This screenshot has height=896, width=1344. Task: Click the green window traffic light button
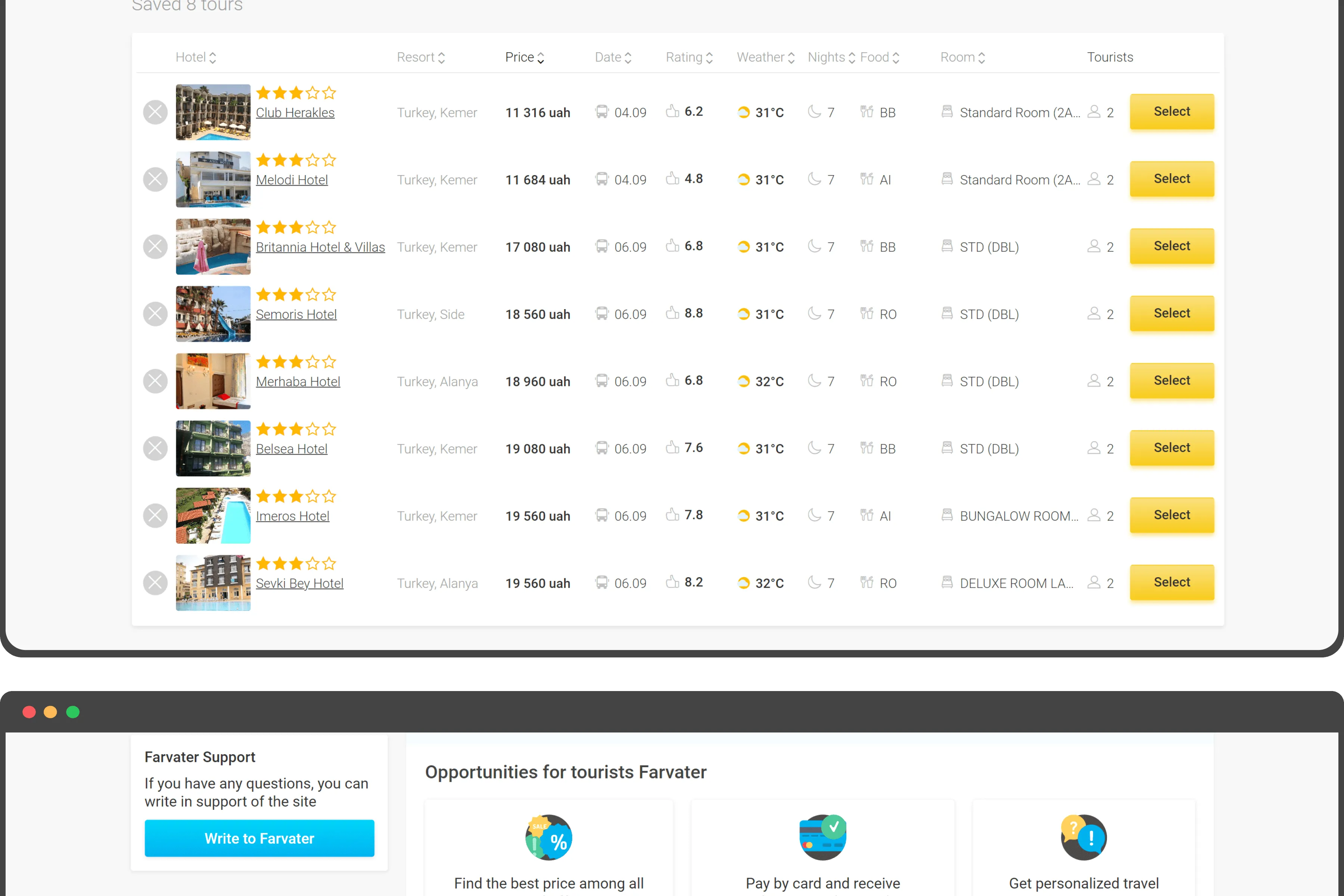72,712
